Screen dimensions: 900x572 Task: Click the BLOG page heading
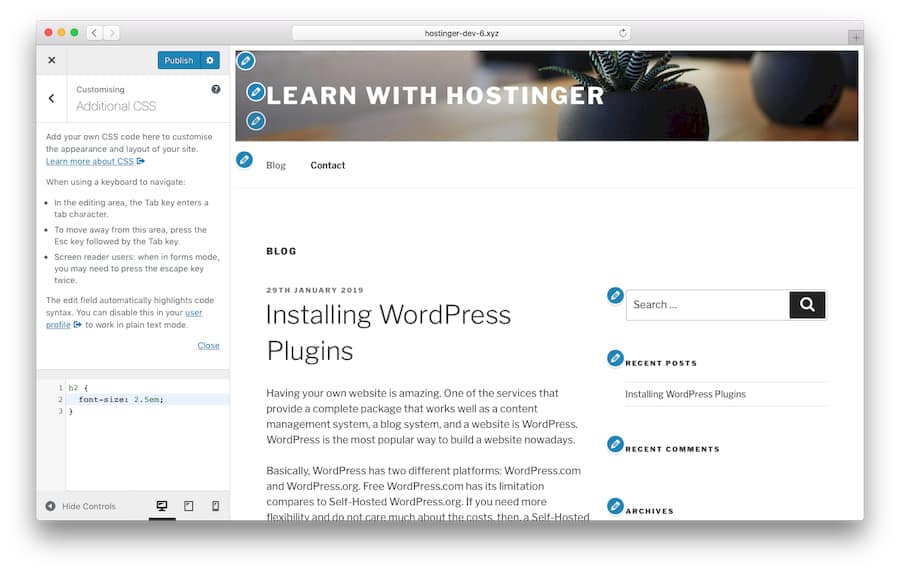281,251
